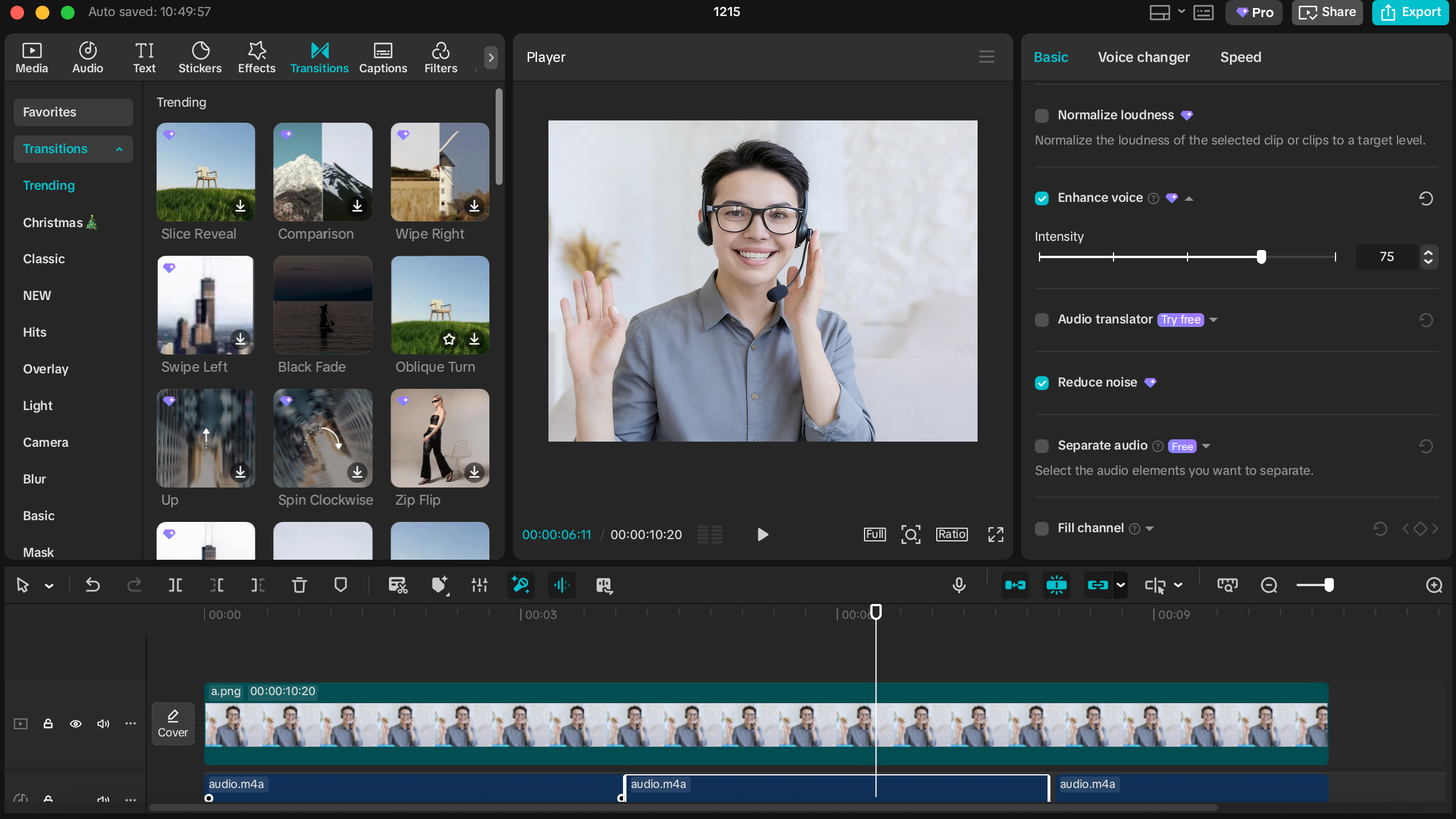This screenshot has width=1456, height=819.
Task: Open the Transitions panel
Action: click(x=319, y=57)
